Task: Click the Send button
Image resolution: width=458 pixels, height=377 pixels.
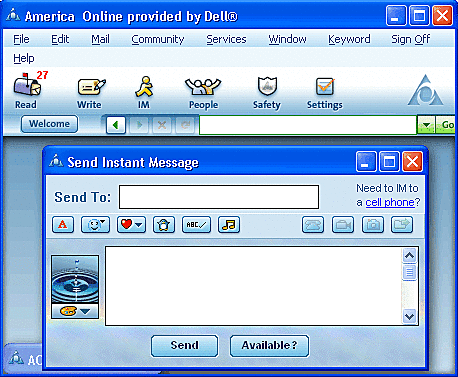Action: (x=185, y=345)
